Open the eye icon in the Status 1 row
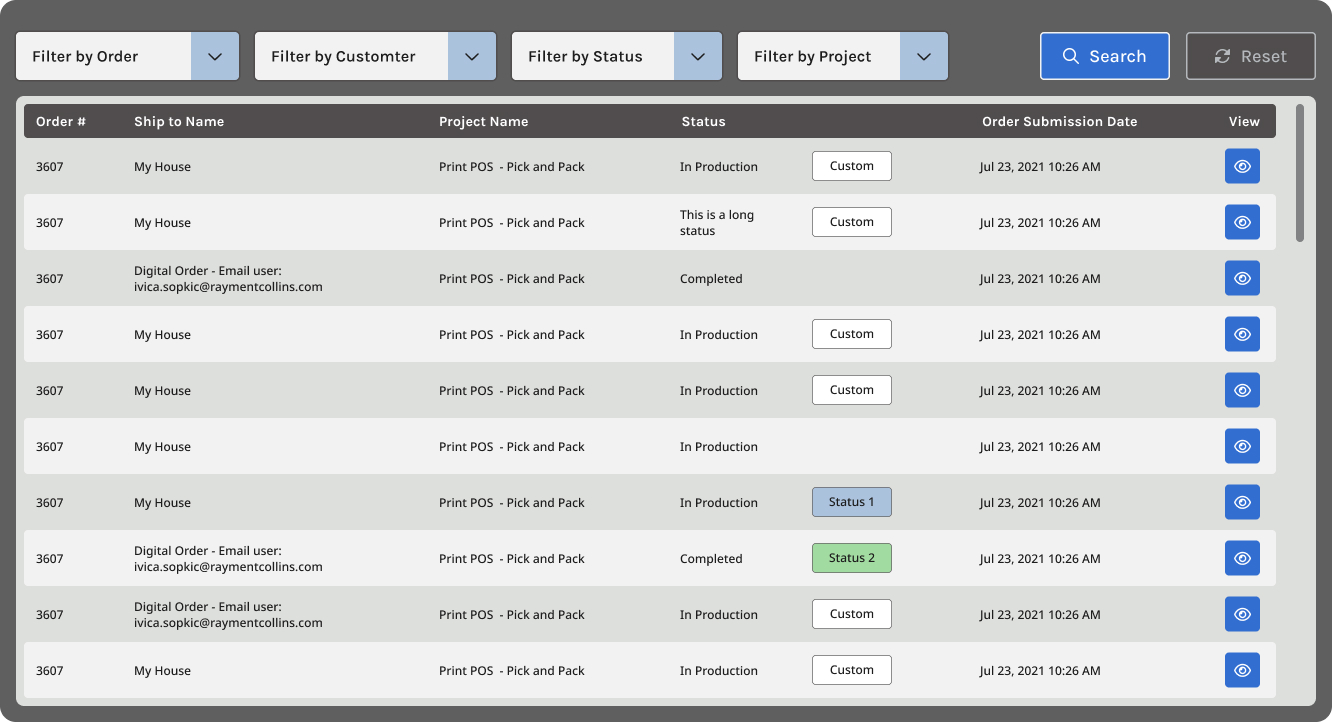 (1242, 502)
